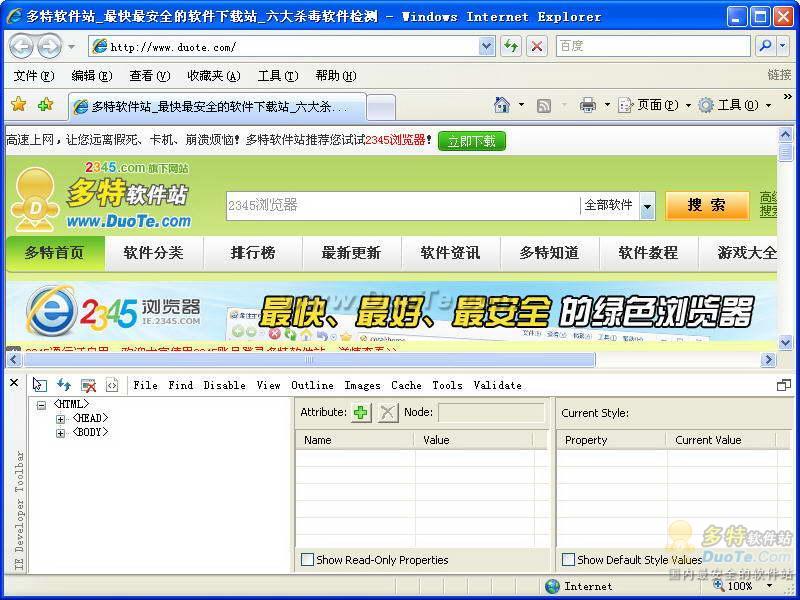Click the refresh icon in developer toolbar
Screen dimensions: 800x600
tap(64, 385)
